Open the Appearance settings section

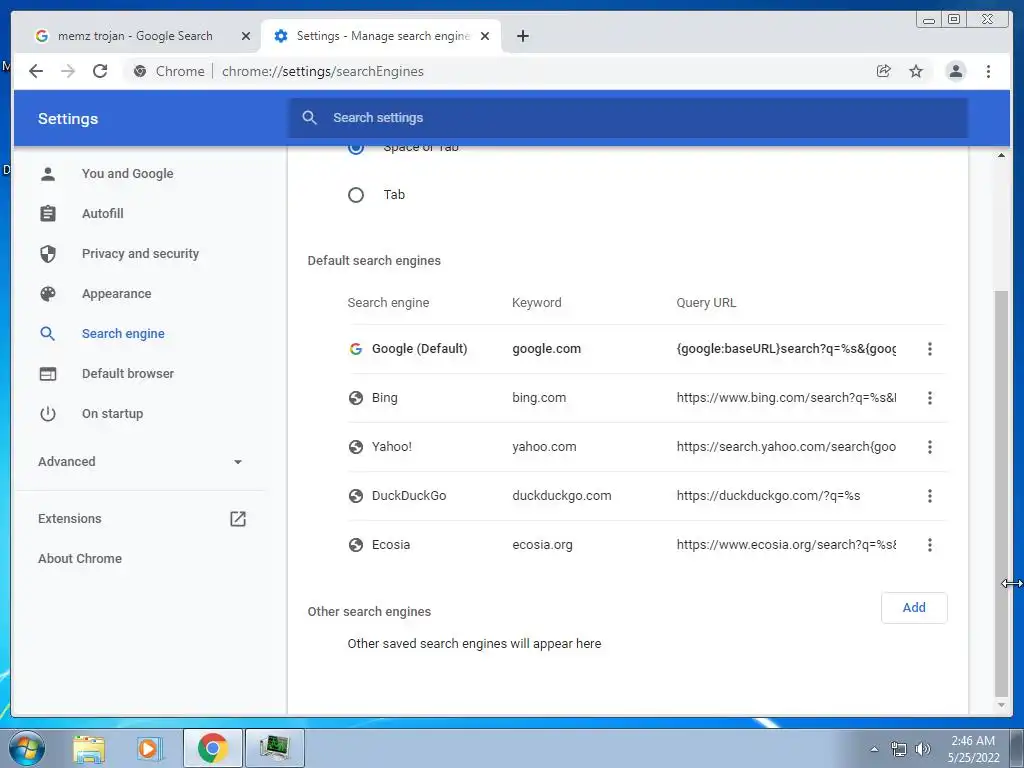click(x=116, y=294)
